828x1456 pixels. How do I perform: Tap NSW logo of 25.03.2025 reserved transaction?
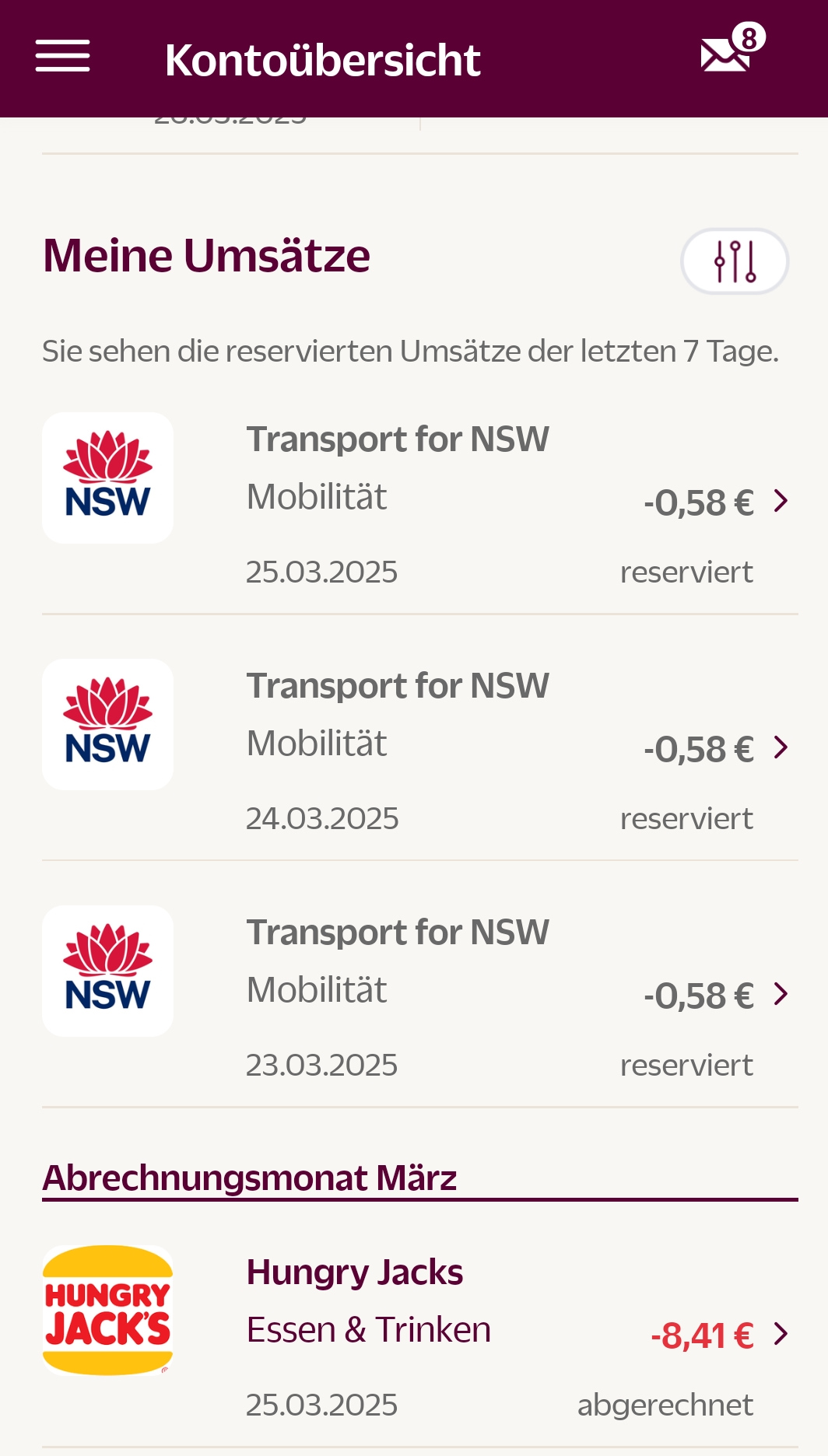108,478
